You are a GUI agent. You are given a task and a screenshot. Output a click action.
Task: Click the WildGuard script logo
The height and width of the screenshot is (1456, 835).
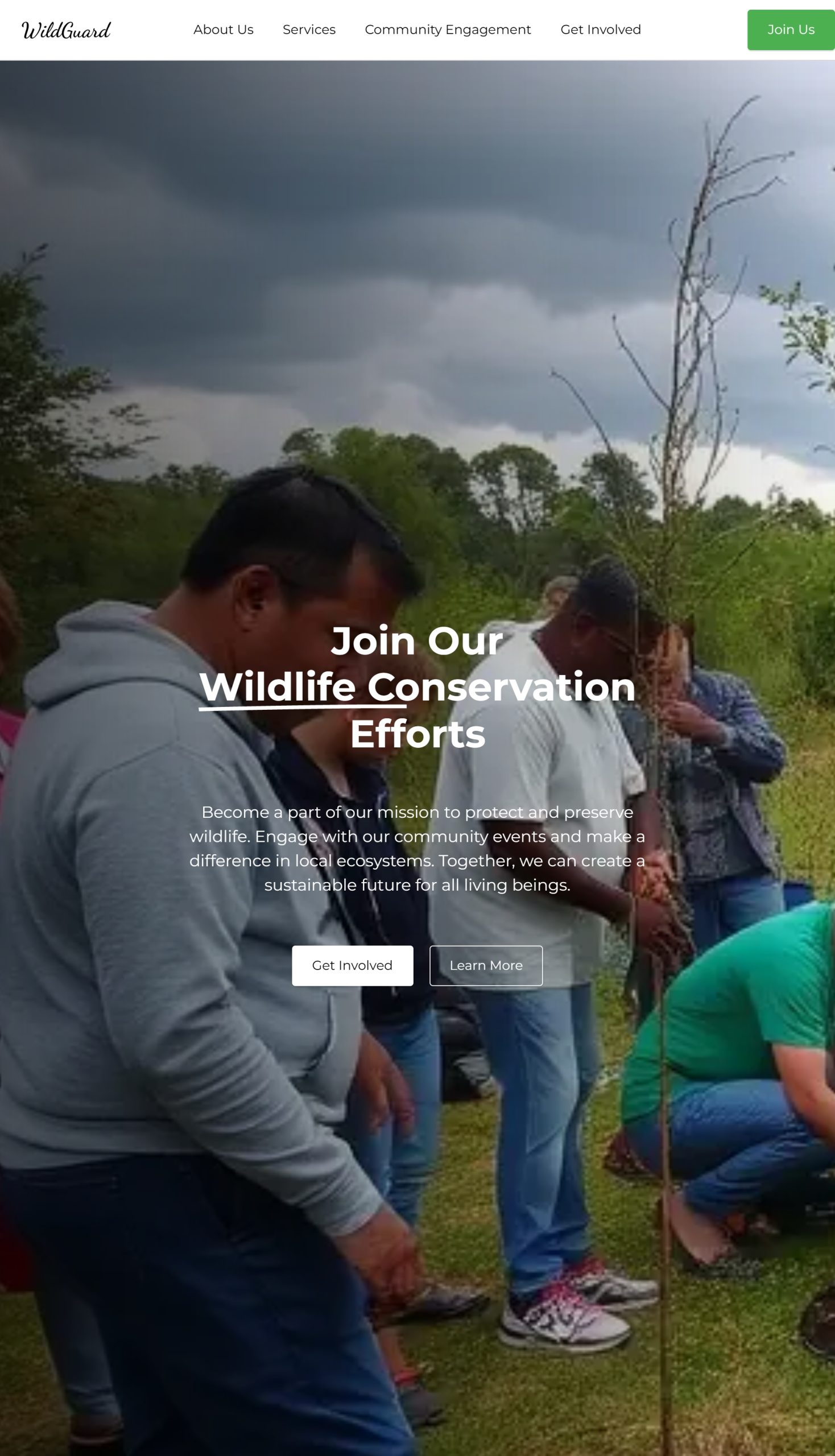66,30
